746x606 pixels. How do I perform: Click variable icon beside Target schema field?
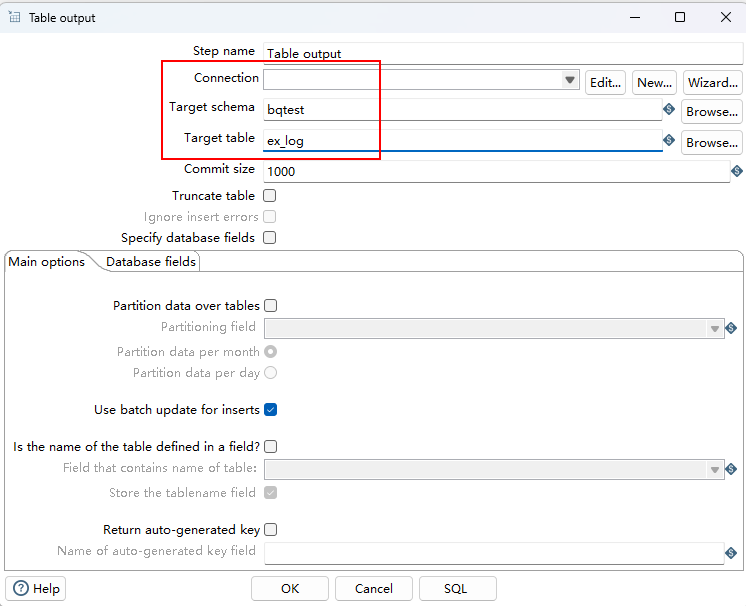669,109
